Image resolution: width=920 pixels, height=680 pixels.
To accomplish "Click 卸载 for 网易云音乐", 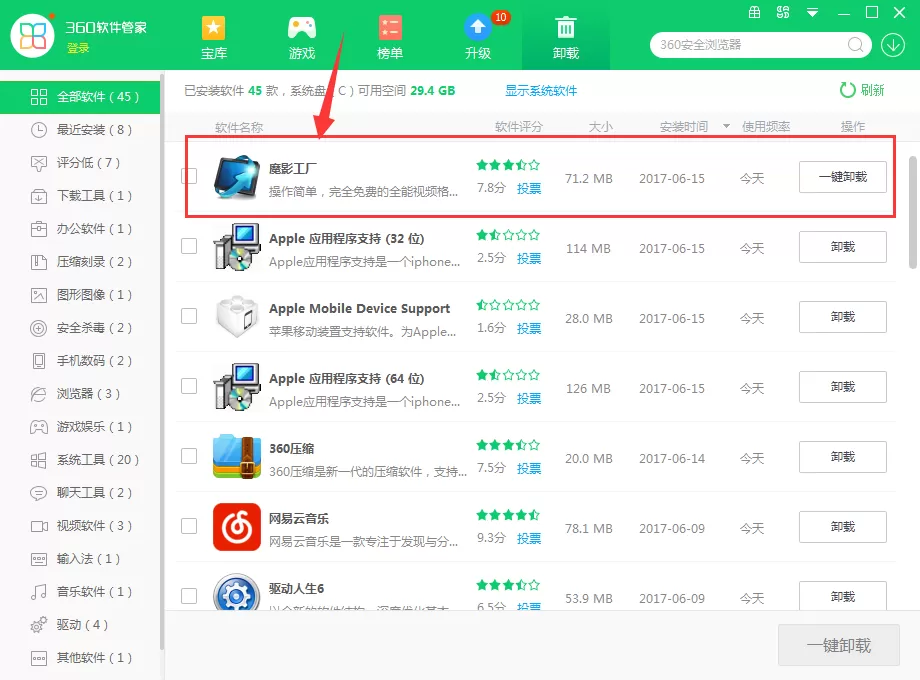I will click(x=843, y=527).
